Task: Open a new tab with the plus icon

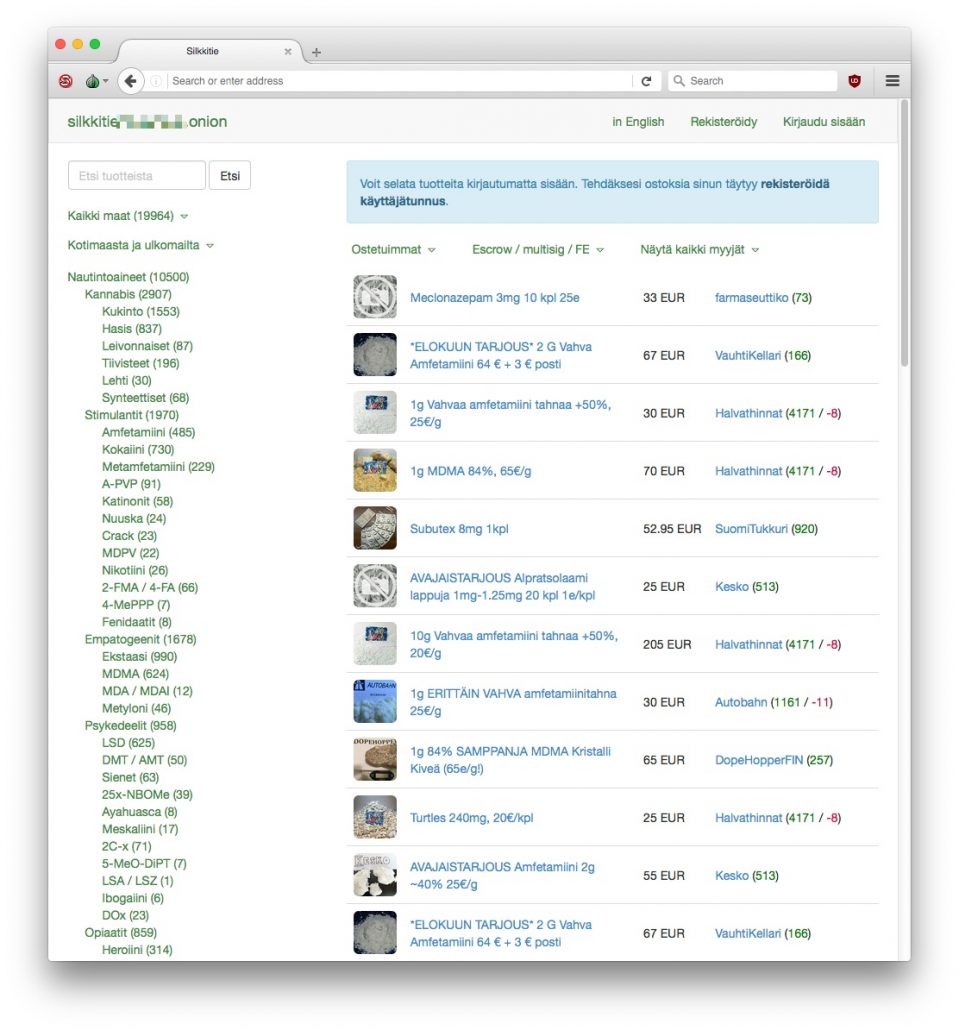Action: [316, 52]
